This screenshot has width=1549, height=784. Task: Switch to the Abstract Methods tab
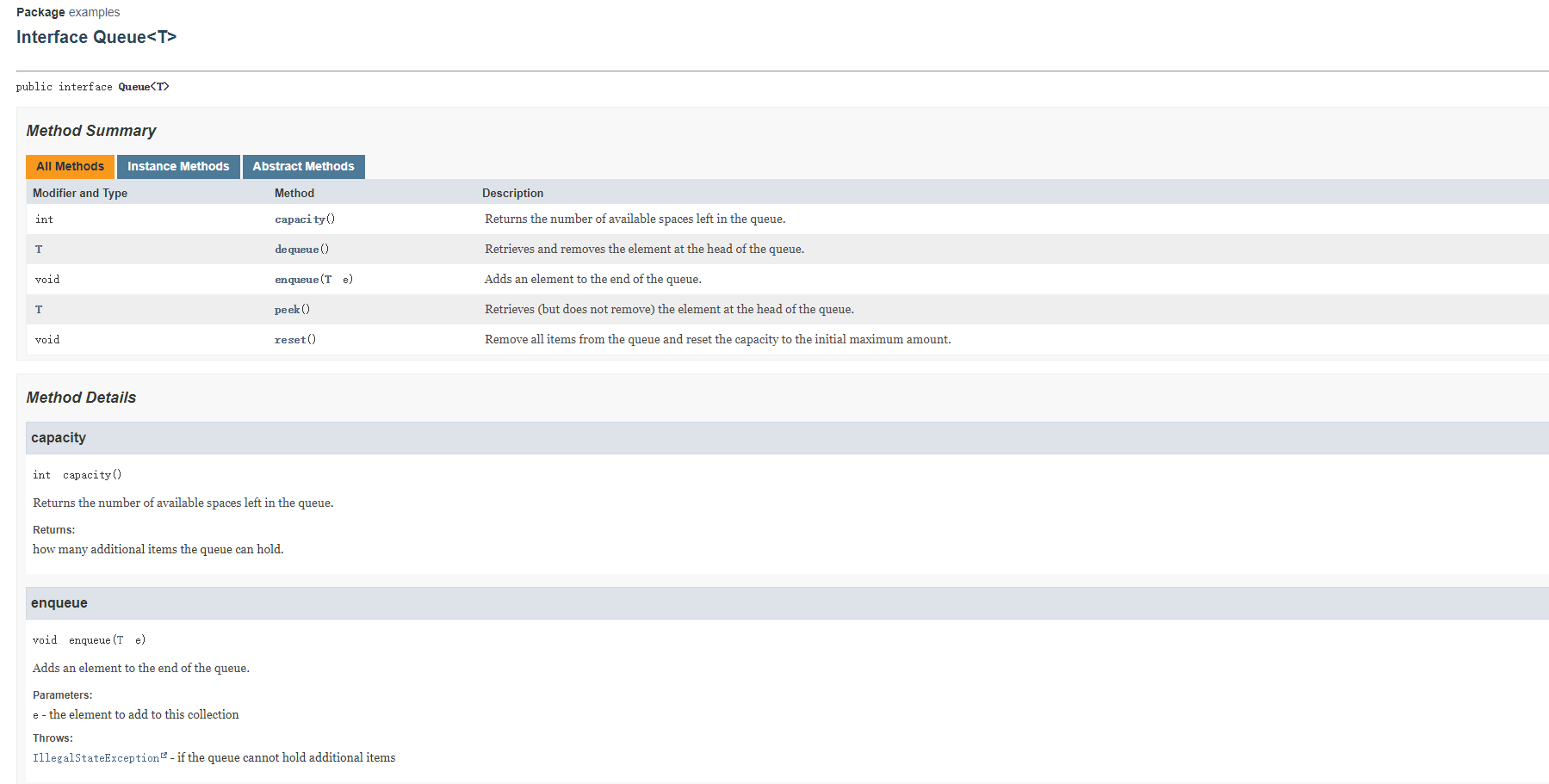[x=303, y=167]
